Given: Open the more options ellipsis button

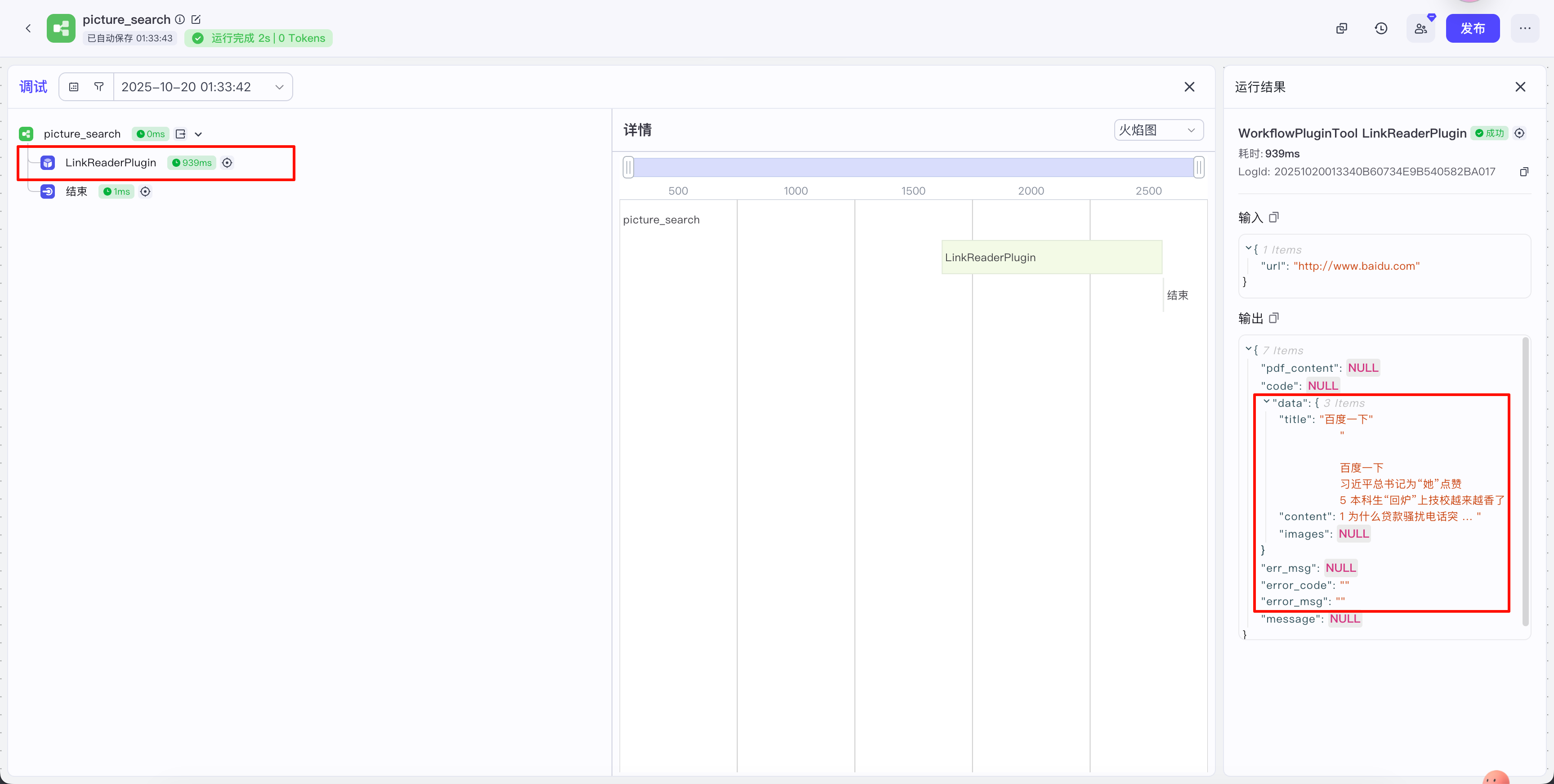Looking at the screenshot, I should point(1524,28).
